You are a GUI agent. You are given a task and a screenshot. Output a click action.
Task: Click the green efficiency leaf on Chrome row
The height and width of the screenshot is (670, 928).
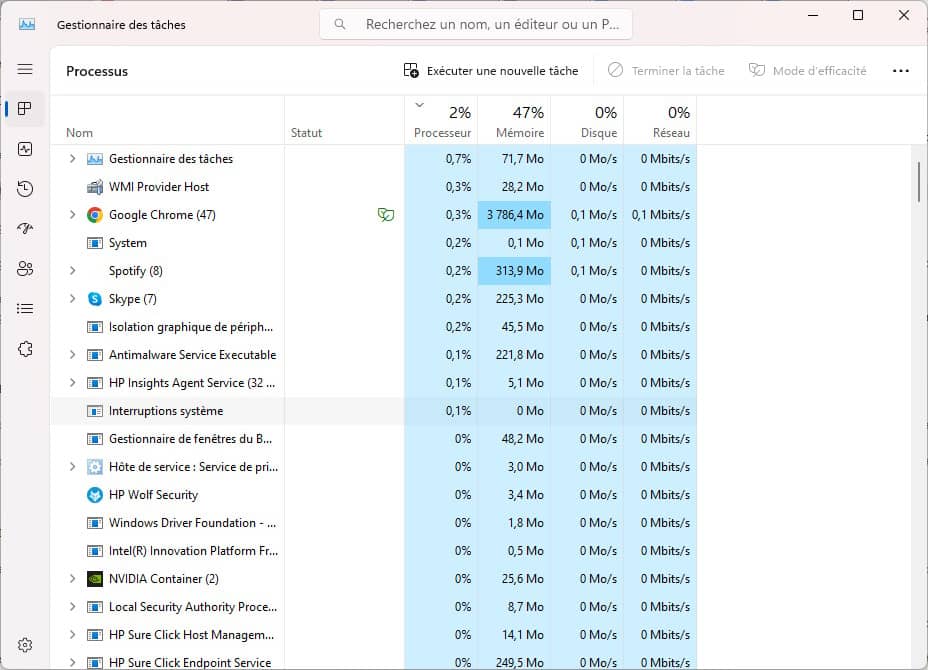click(x=386, y=215)
